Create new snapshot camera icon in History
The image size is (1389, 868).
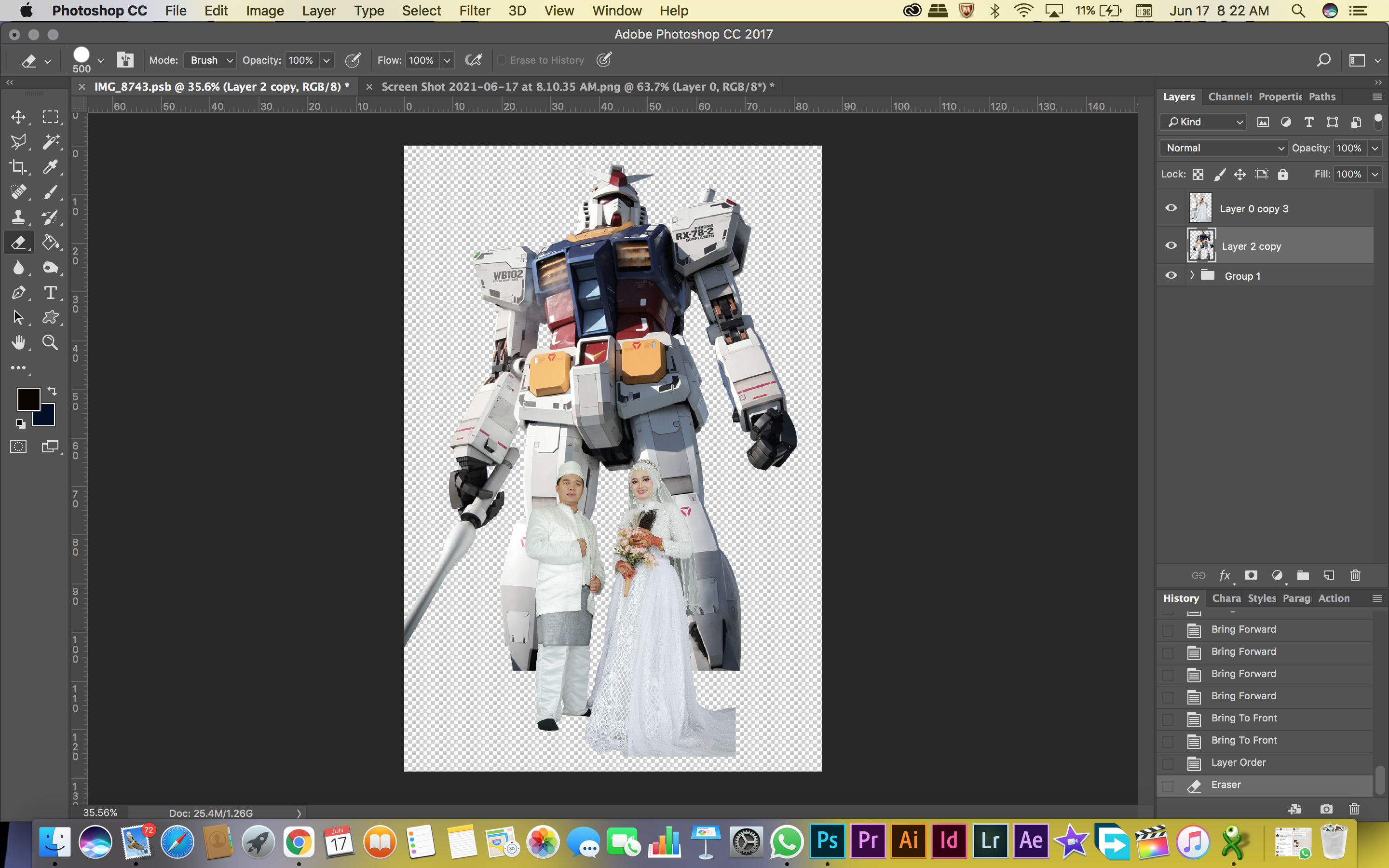click(x=1326, y=809)
